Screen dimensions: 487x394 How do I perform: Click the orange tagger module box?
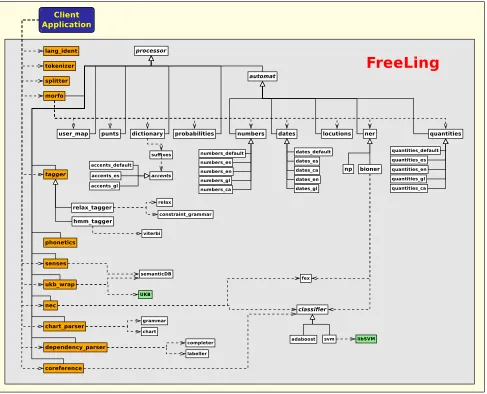click(x=56, y=174)
